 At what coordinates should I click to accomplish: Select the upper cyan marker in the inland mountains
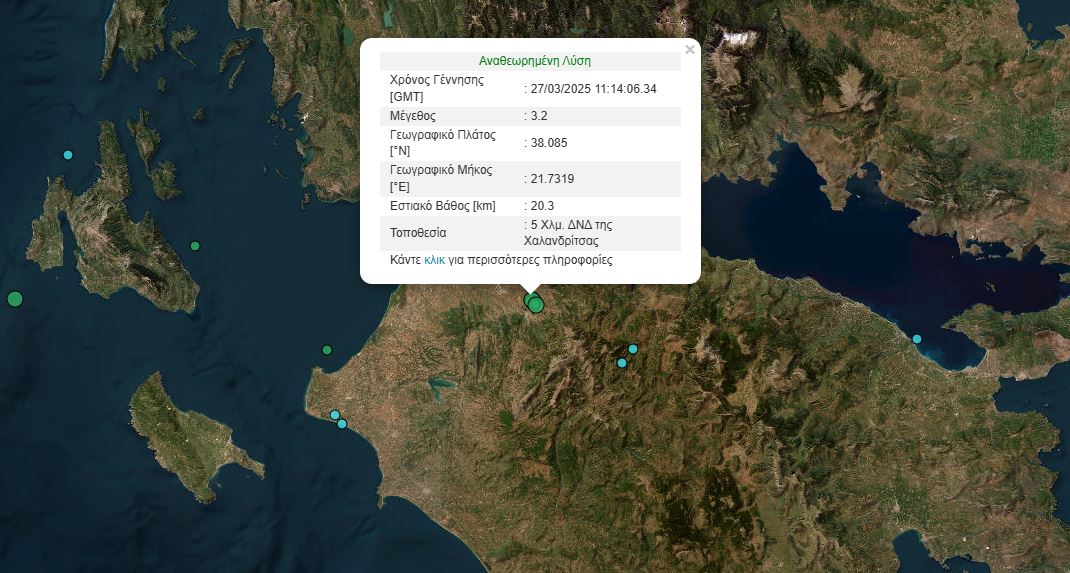point(633,349)
